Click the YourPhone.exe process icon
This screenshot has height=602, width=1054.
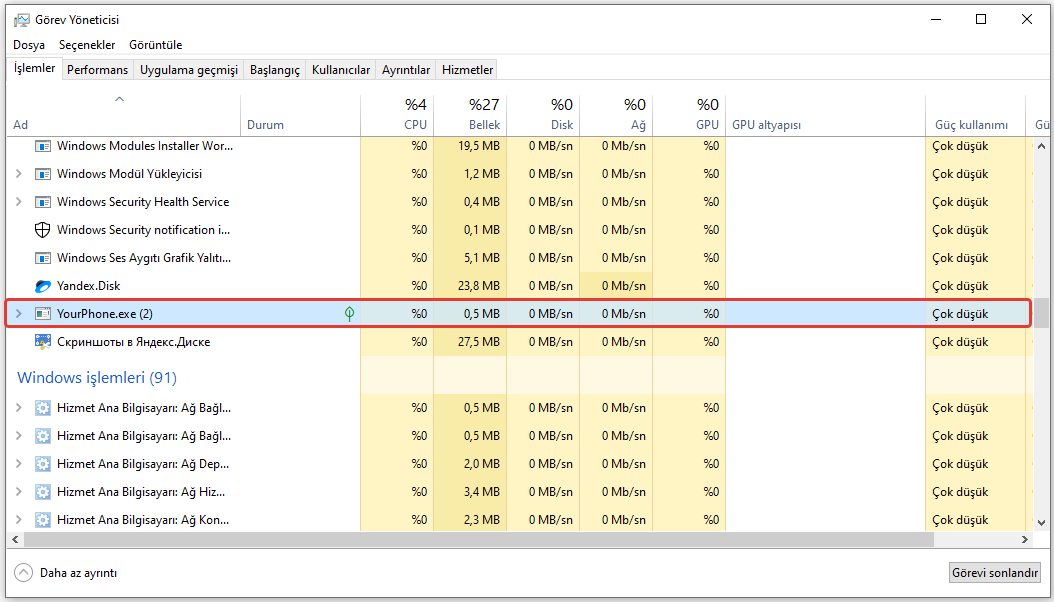click(x=43, y=314)
